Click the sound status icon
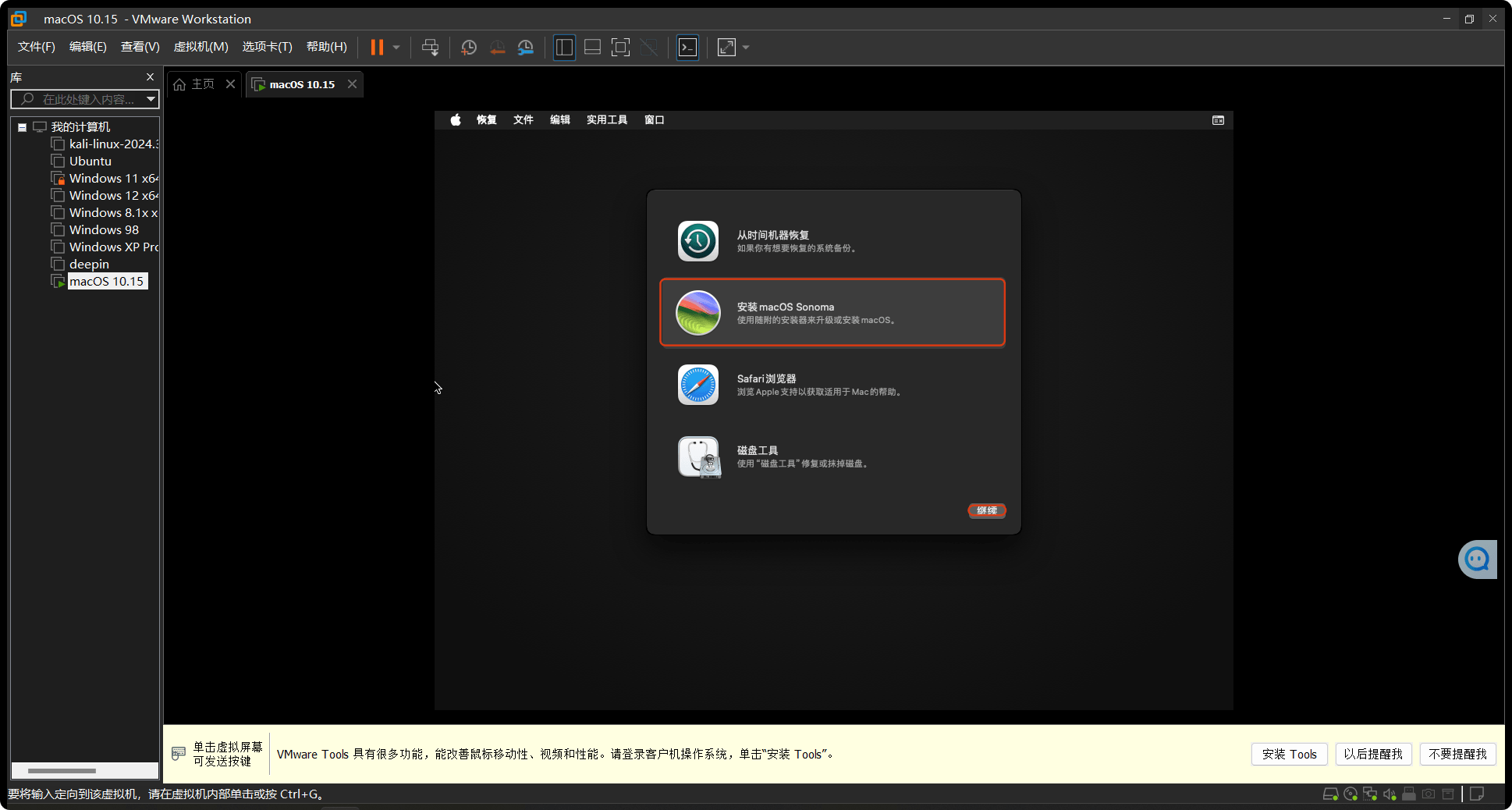This screenshot has height=810, width=1512. (1390, 794)
